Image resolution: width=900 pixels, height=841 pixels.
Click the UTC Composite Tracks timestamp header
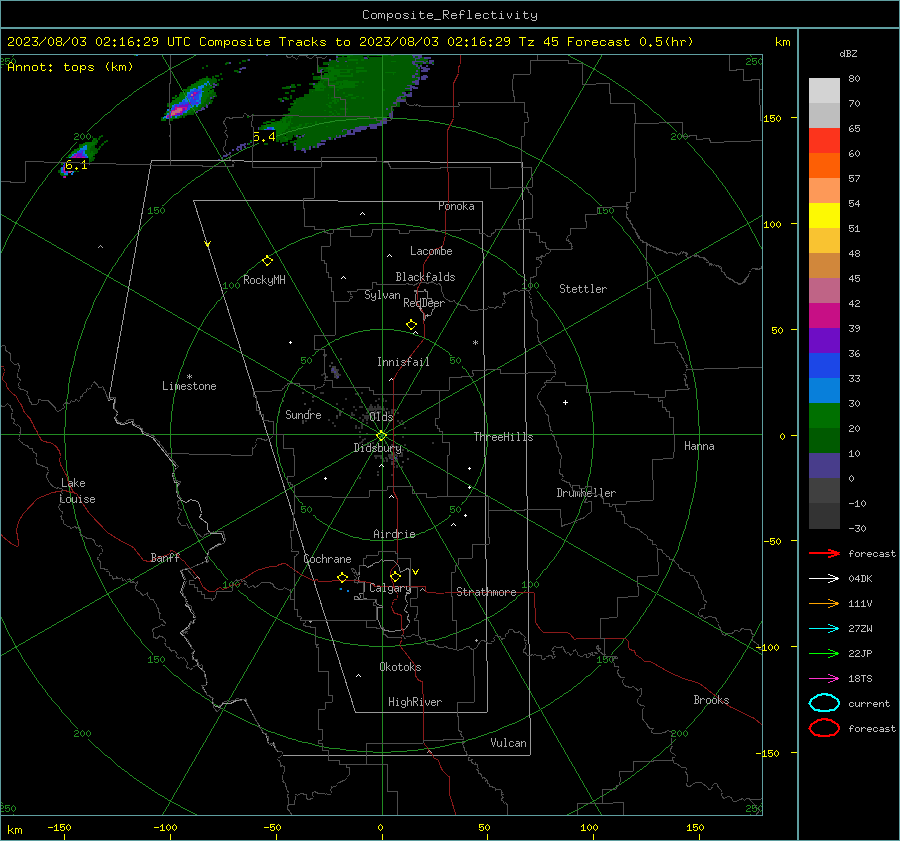point(350,42)
